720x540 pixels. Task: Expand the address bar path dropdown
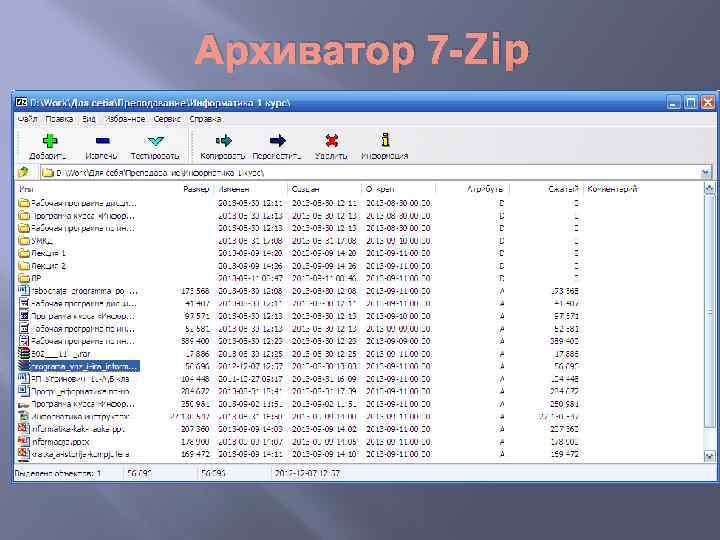tap(706, 173)
